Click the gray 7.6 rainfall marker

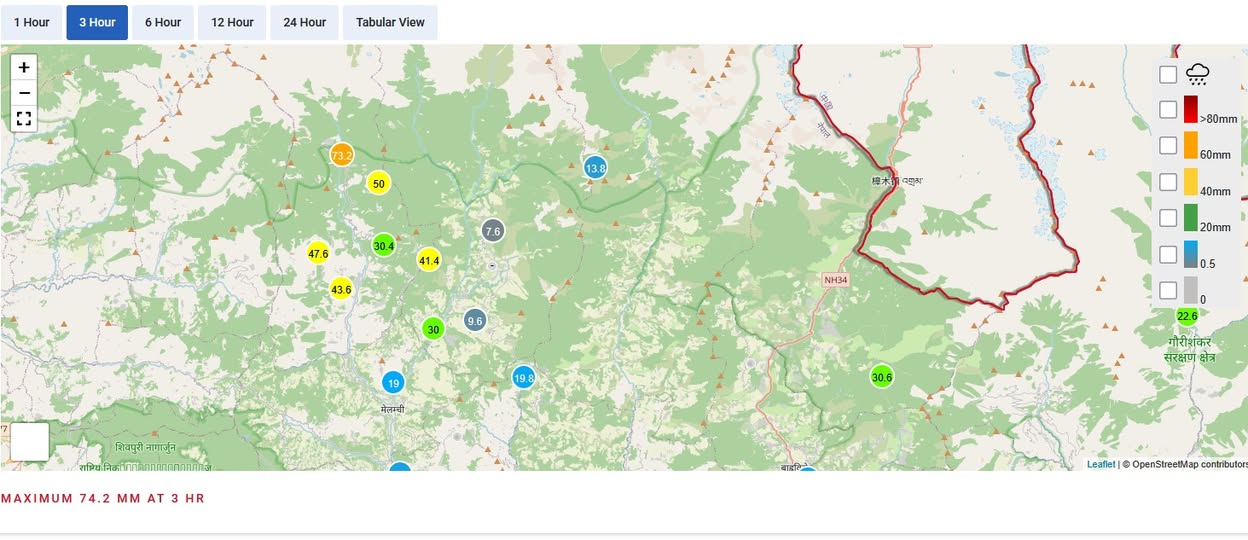pyautogui.click(x=492, y=231)
